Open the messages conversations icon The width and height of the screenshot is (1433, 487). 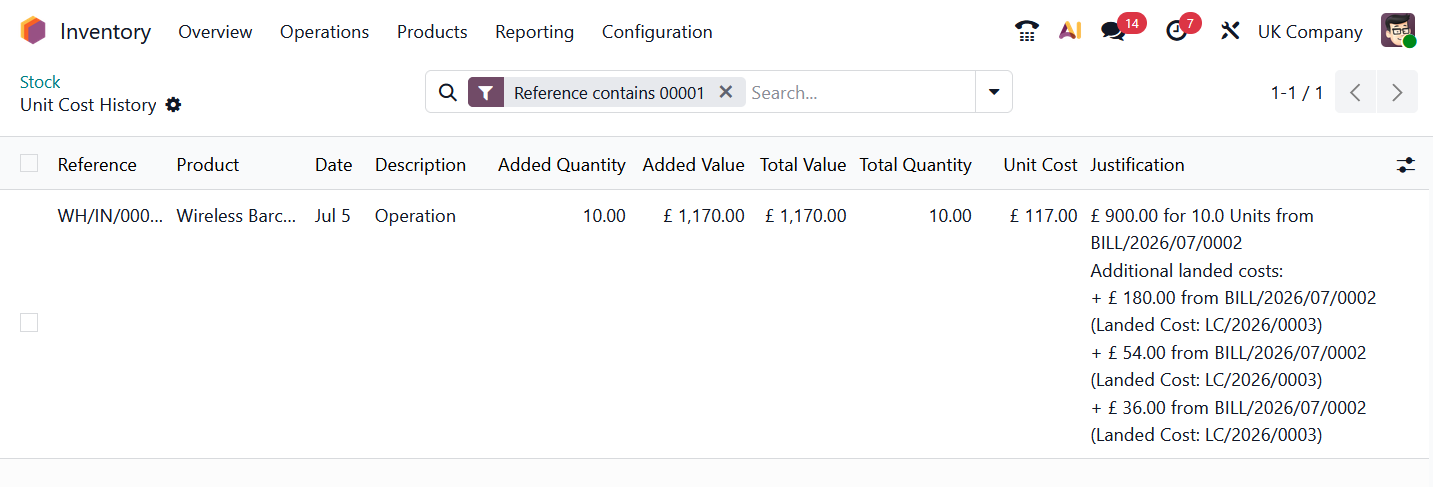[x=1113, y=31]
